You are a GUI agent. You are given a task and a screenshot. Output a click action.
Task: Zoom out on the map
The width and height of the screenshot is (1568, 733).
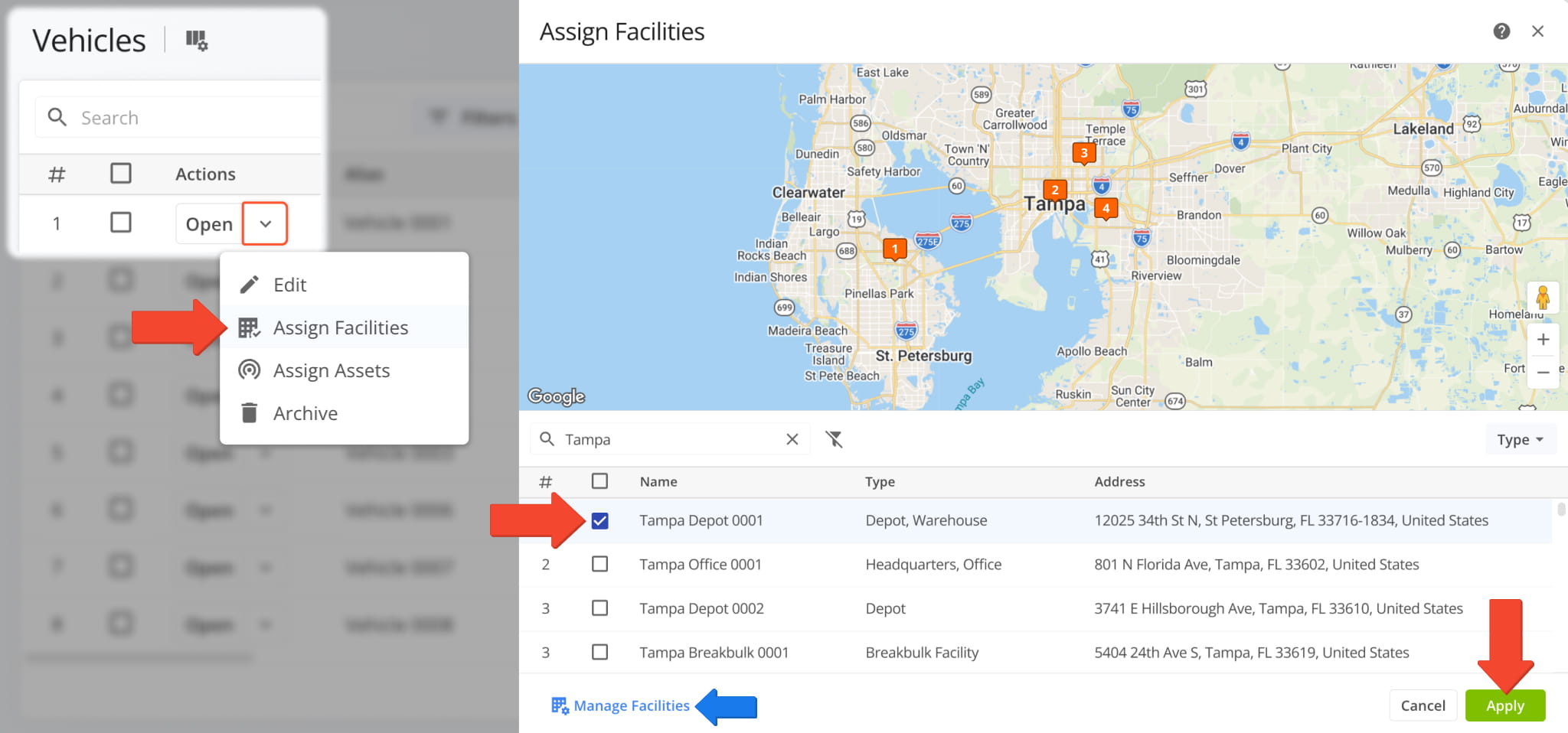pyautogui.click(x=1543, y=373)
